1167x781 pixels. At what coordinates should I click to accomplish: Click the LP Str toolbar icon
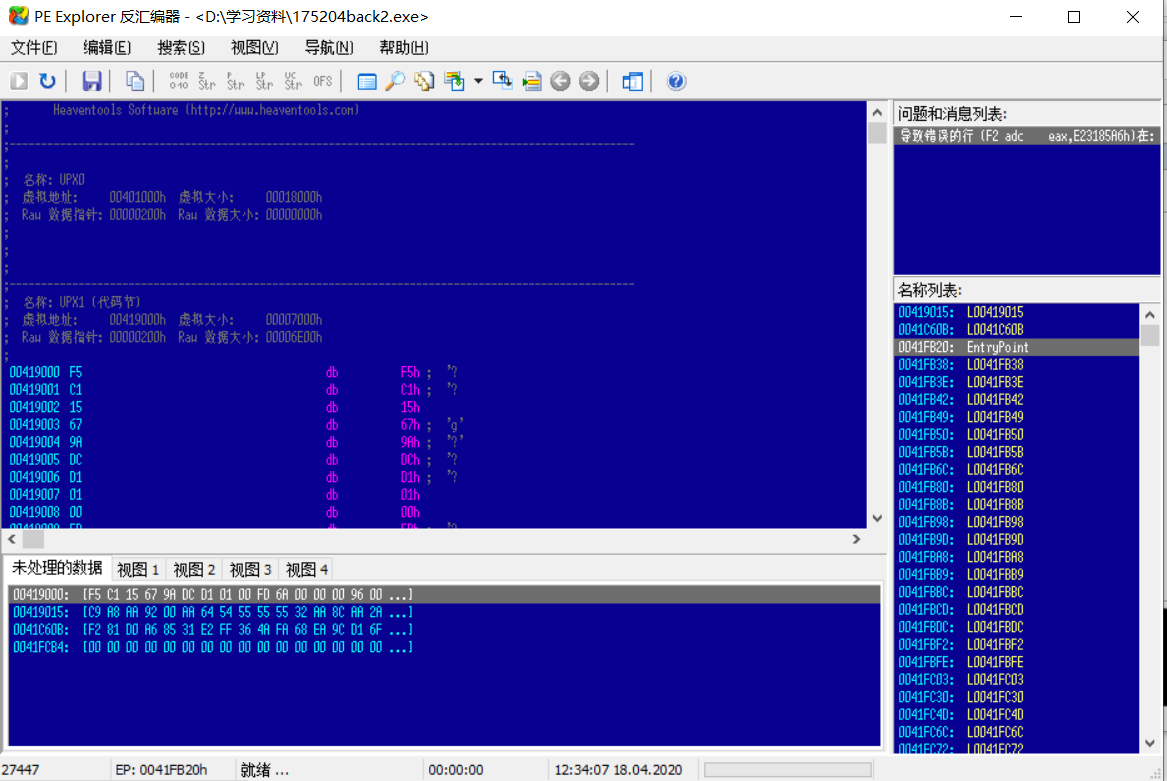[264, 81]
